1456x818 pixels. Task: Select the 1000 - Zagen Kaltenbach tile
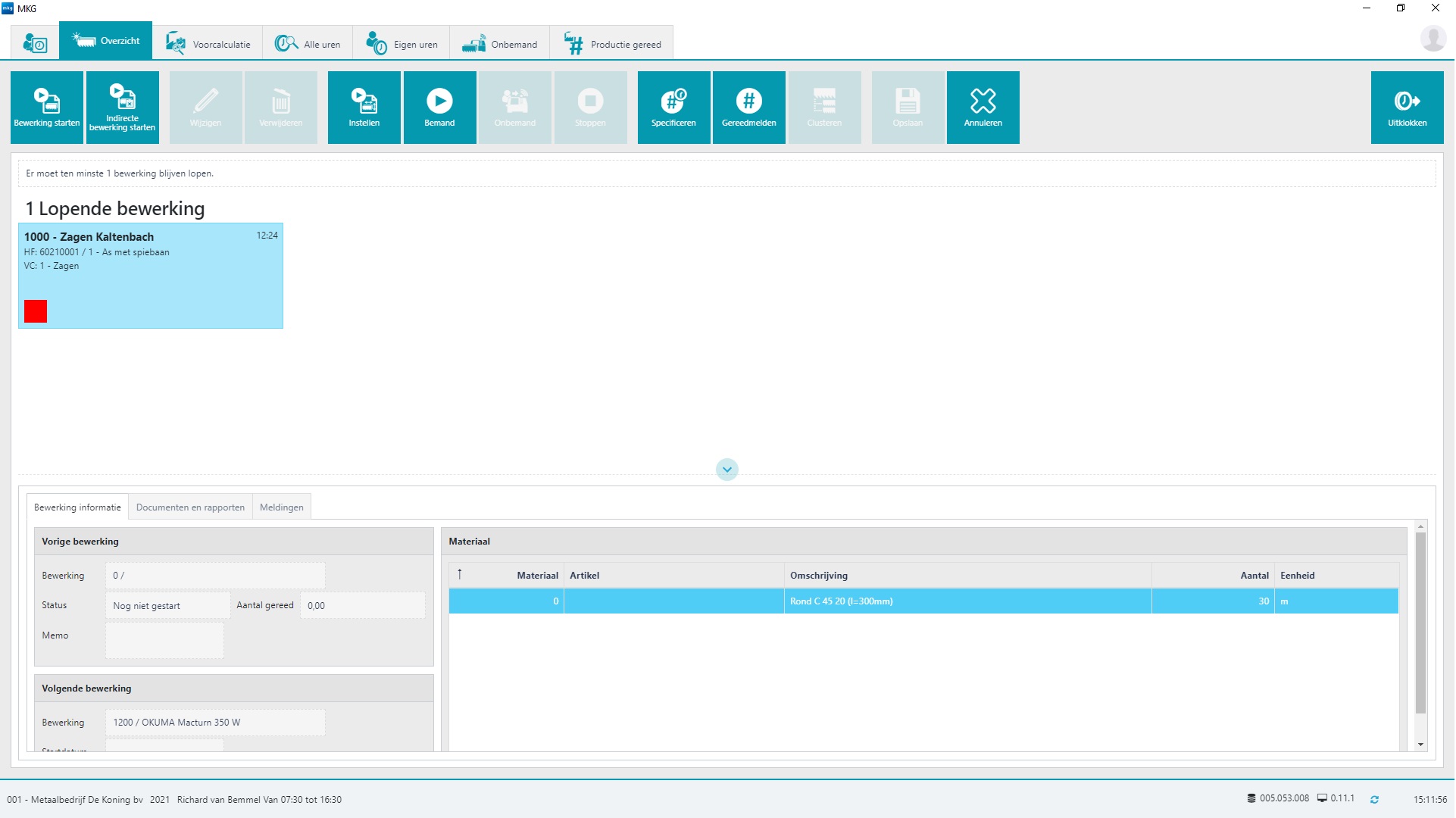point(150,276)
